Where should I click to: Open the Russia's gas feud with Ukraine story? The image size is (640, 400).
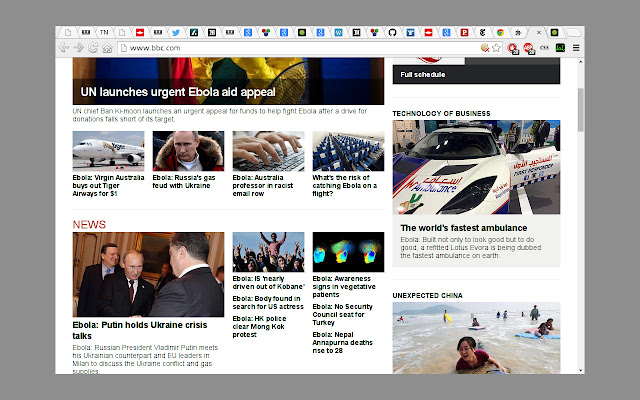coord(184,181)
